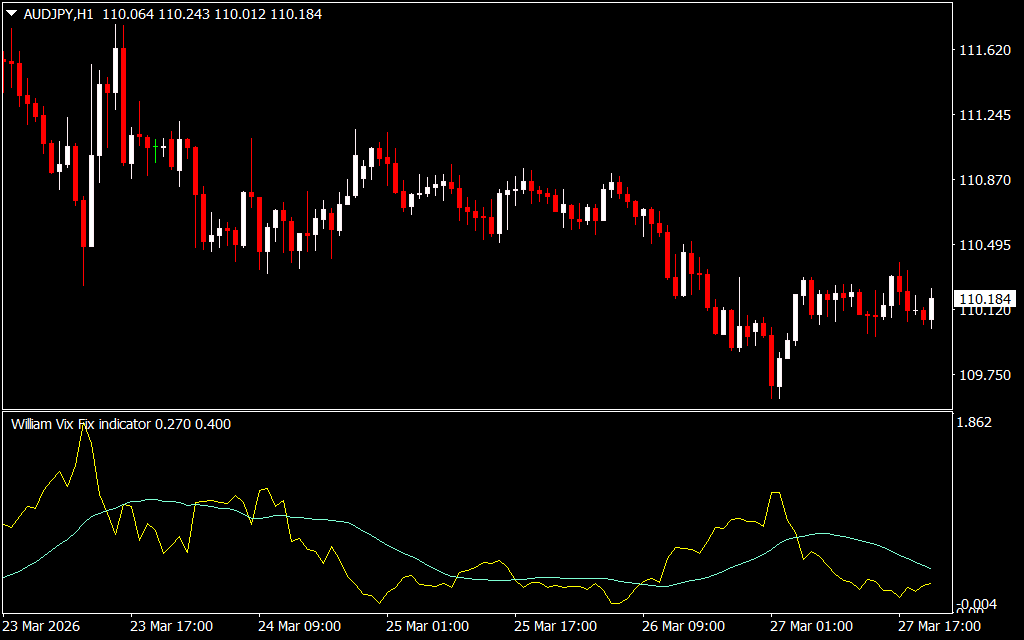The width and height of the screenshot is (1024, 640).
Task: Select the 25 Mar 01:00 time label
Action: click(428, 626)
